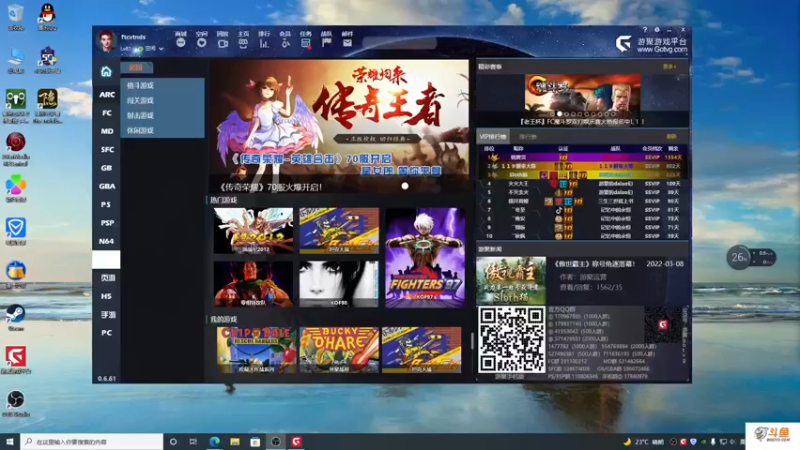Open the Windows Start button
This screenshot has height=450, width=800.
click(x=10, y=441)
